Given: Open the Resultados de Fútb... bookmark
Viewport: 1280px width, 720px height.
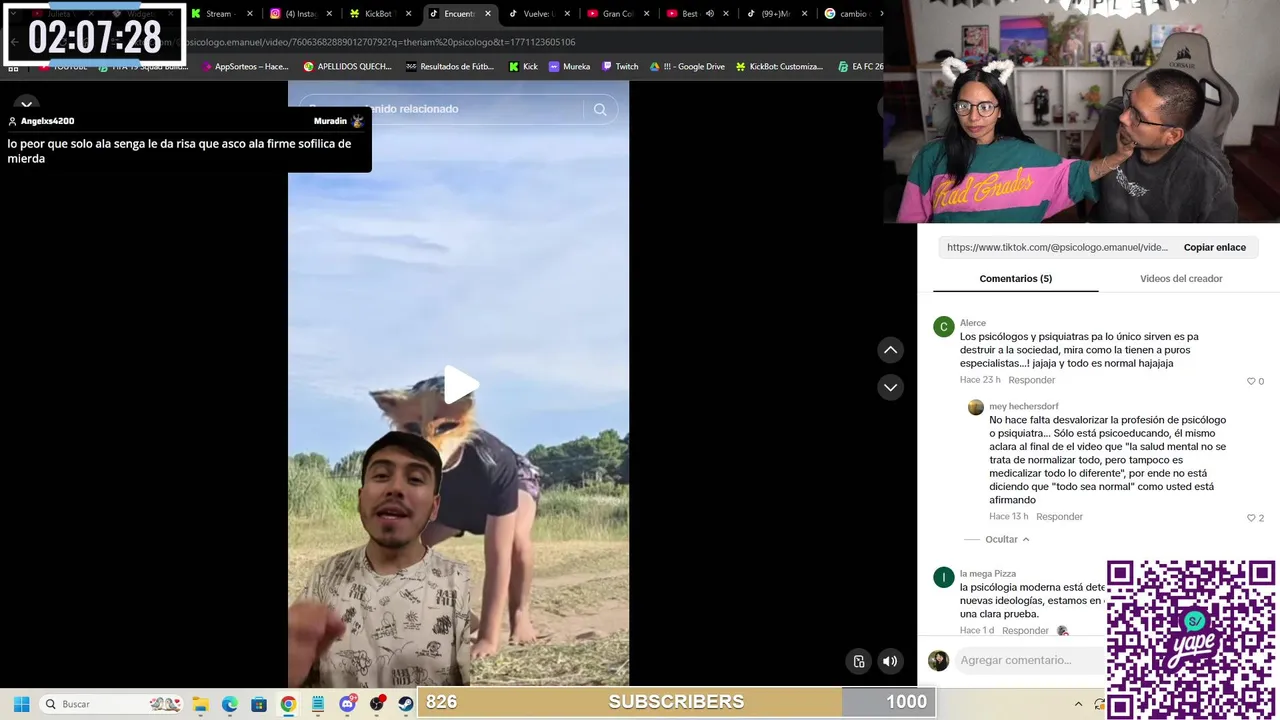Looking at the screenshot, I should pos(450,67).
